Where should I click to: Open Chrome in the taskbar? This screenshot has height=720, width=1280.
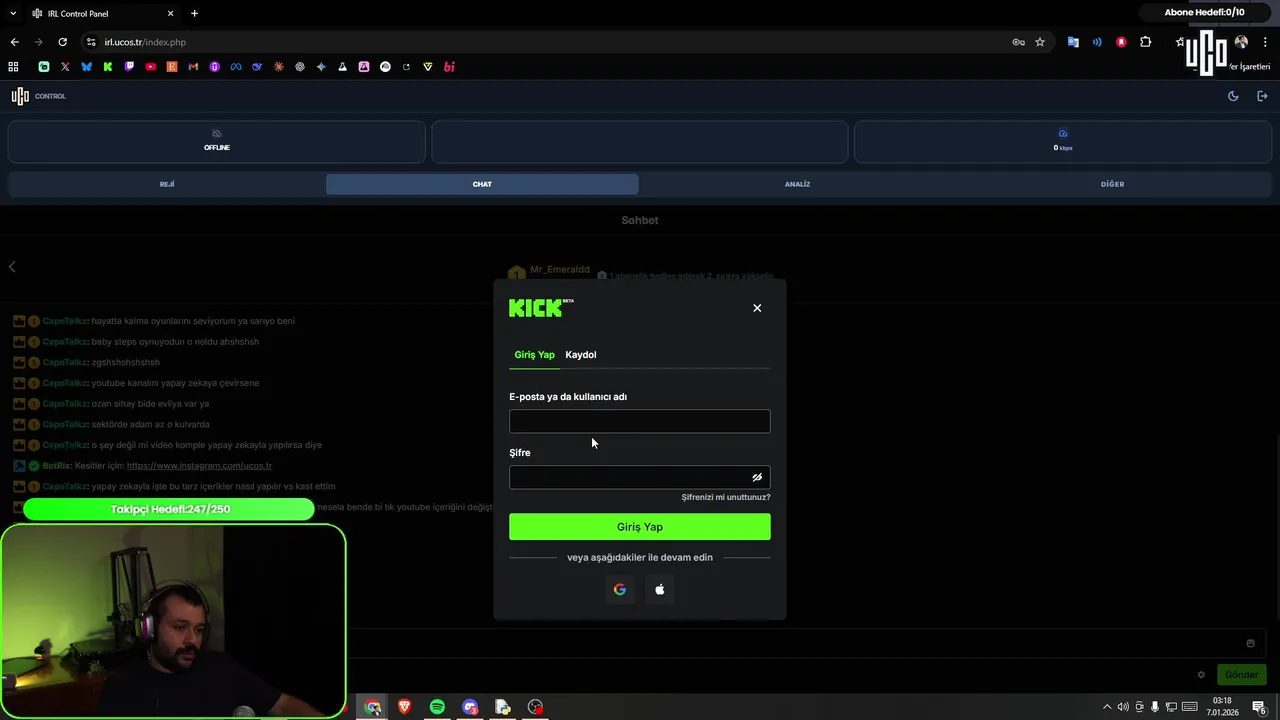click(x=373, y=707)
